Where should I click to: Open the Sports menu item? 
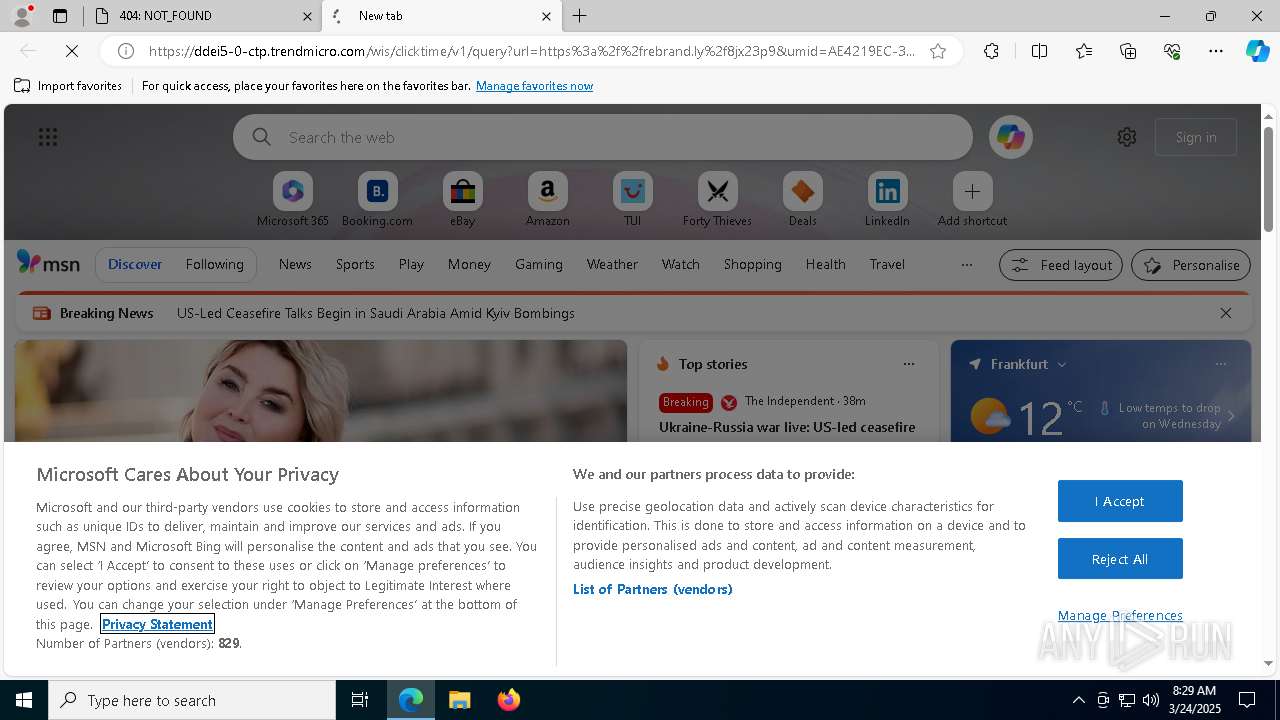355,264
